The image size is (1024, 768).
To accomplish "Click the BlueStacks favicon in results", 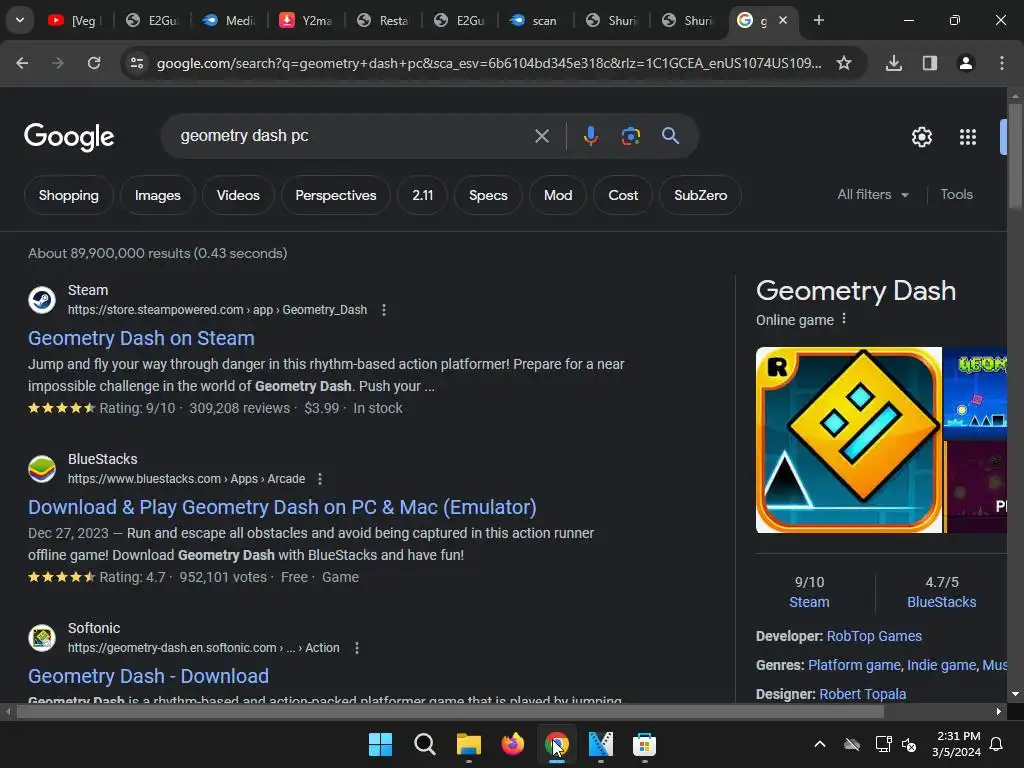I will [x=42, y=469].
